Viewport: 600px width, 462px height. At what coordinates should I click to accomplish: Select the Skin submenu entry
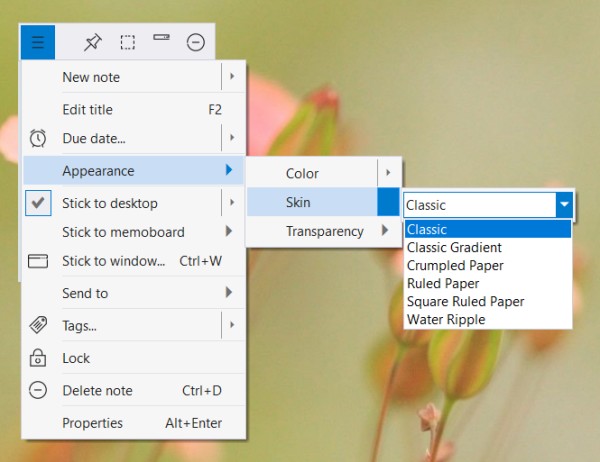(323, 202)
